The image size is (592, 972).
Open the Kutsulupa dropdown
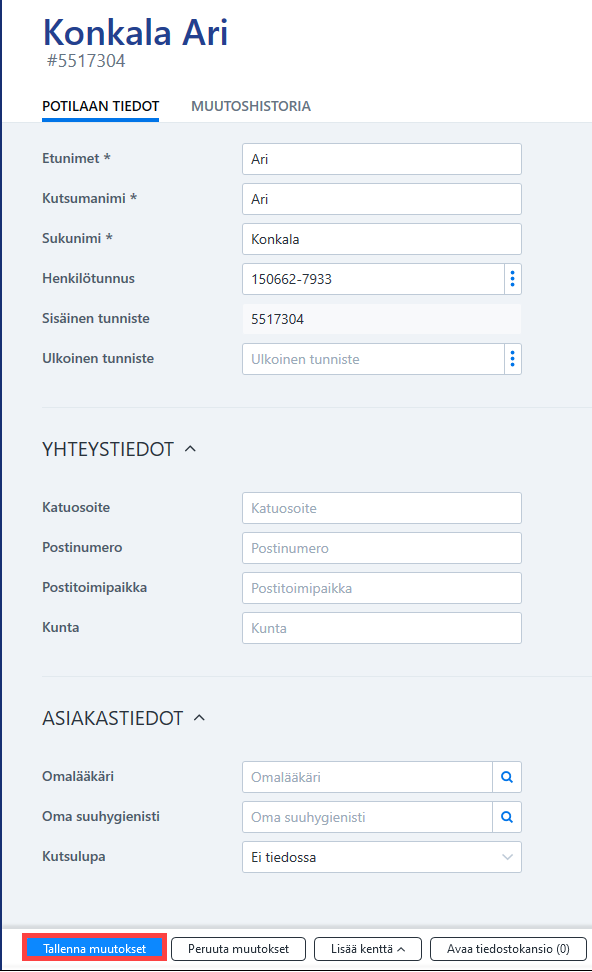[x=382, y=857]
